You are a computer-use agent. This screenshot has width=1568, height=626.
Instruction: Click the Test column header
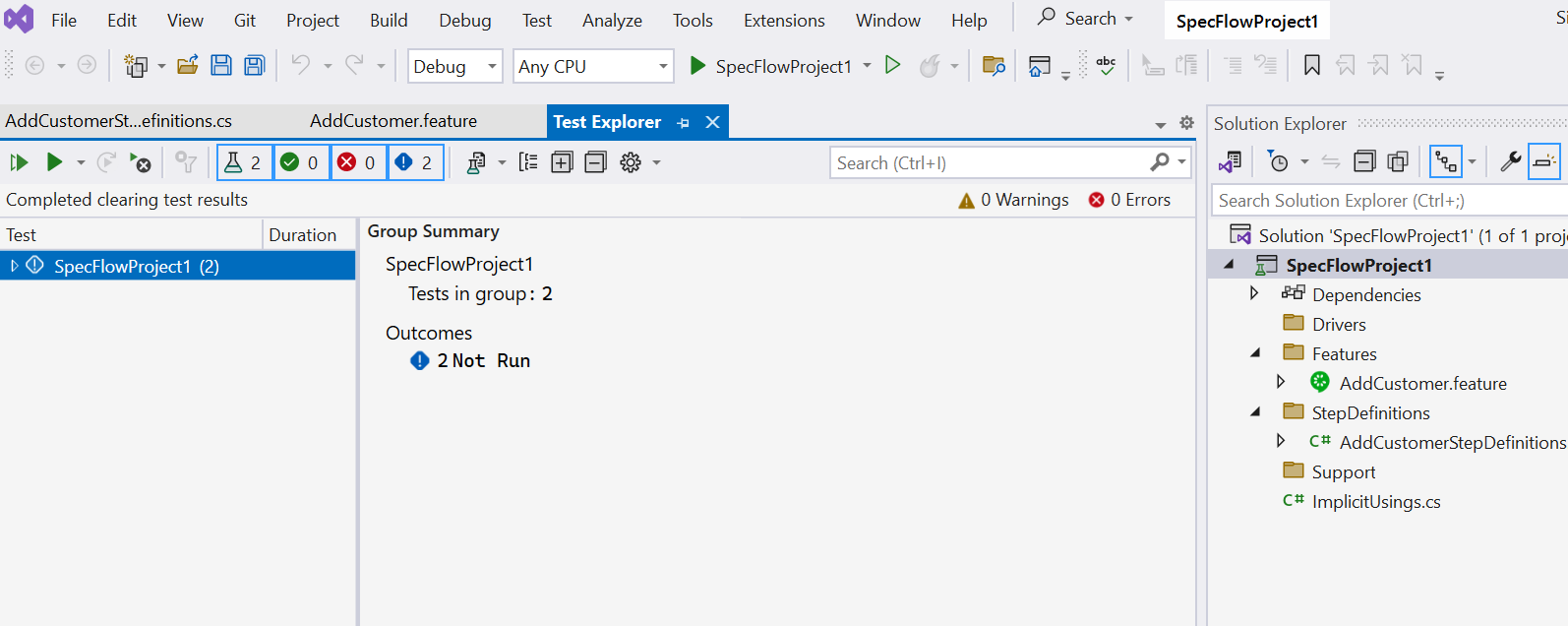(x=131, y=235)
